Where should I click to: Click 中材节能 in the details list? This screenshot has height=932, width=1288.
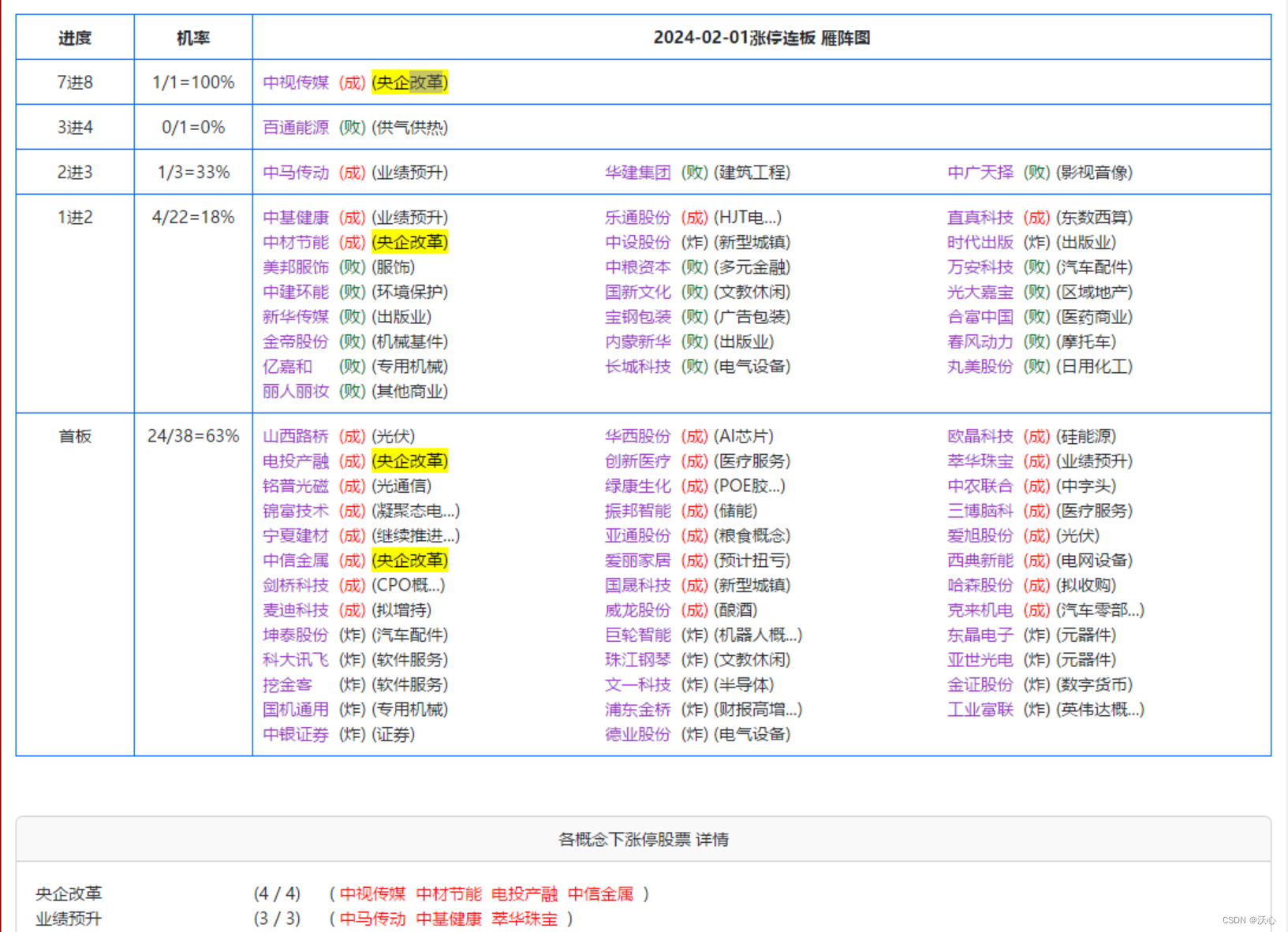[449, 893]
